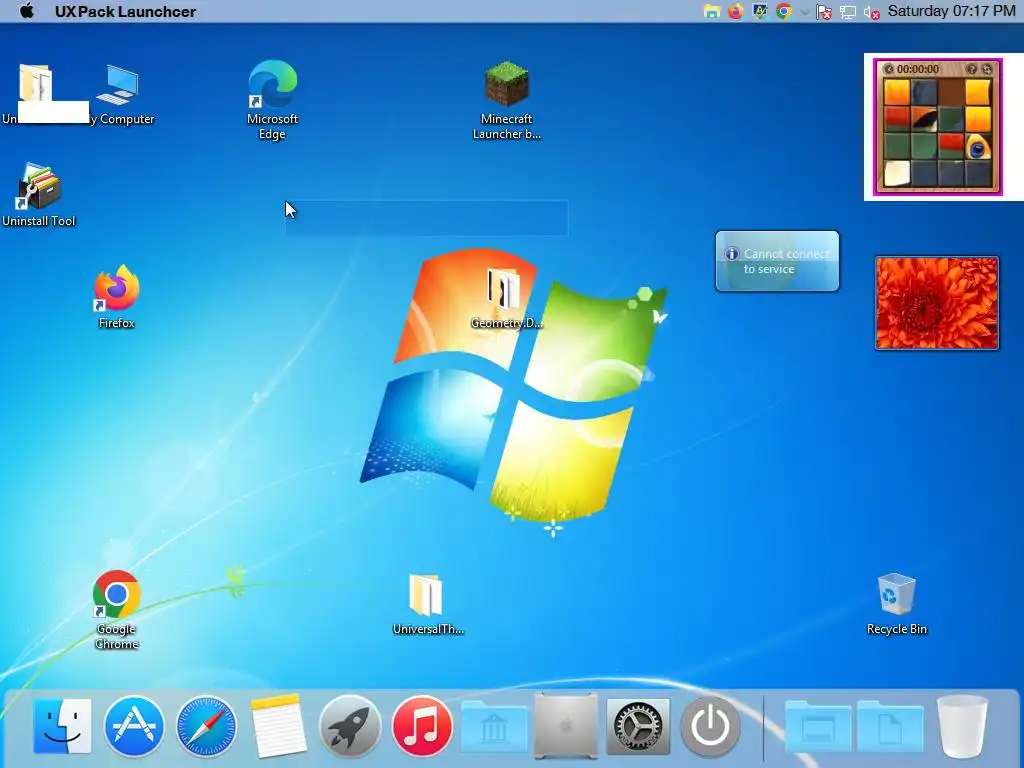This screenshot has height=768, width=1024.
Task: Shuffle the picture puzzle tiles
Action: pyautogui.click(x=987, y=69)
